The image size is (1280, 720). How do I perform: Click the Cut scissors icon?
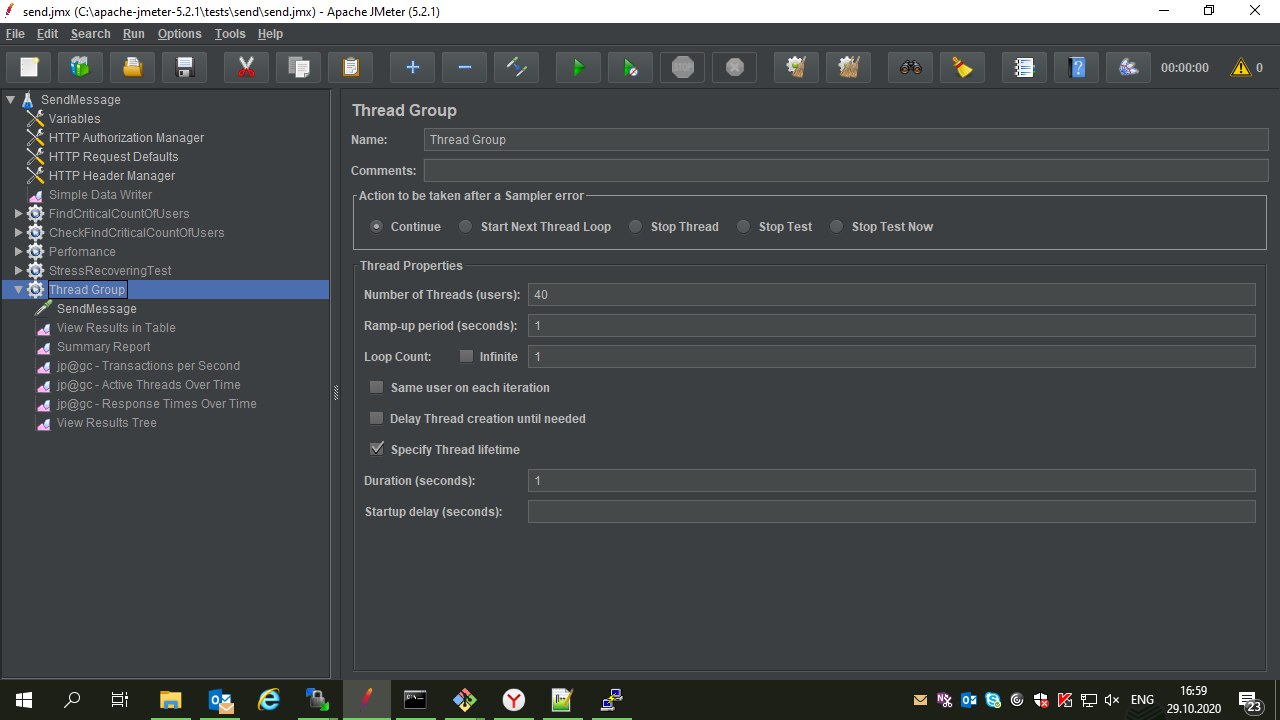point(246,68)
